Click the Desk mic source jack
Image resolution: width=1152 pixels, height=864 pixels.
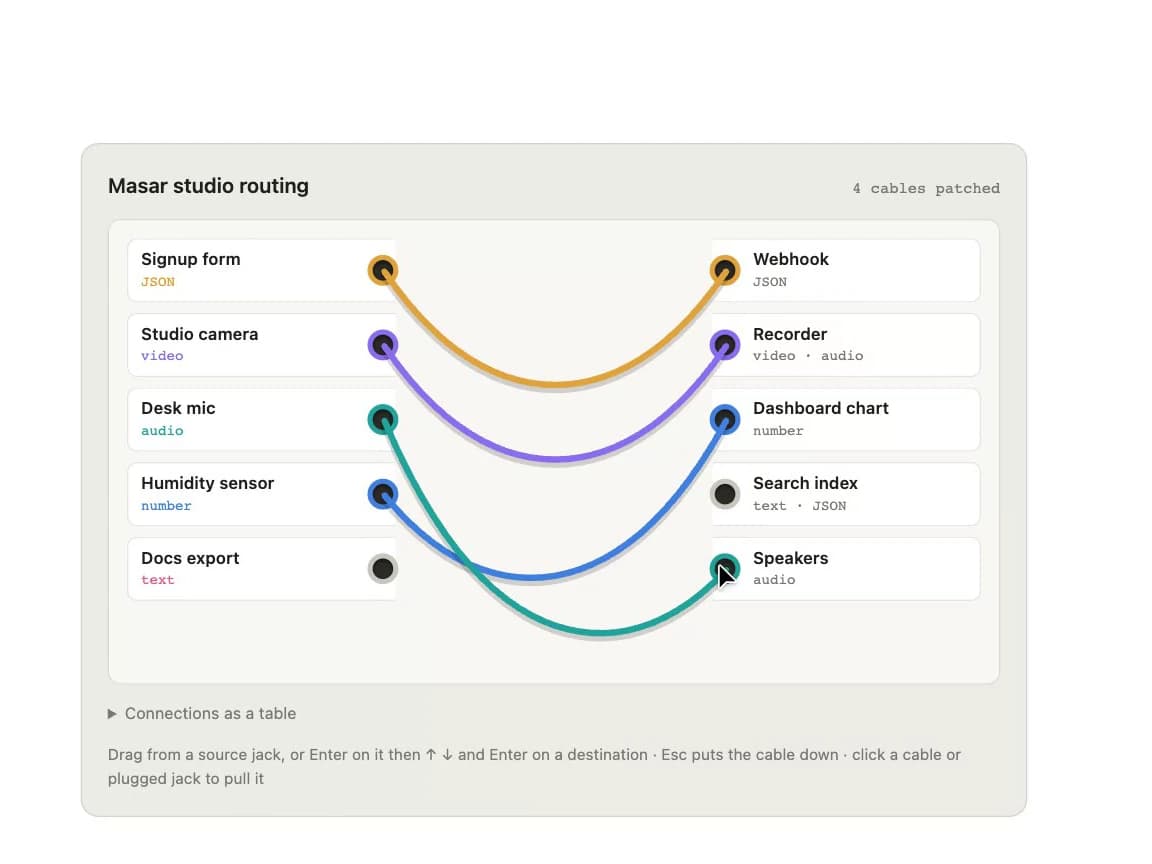pyautogui.click(x=383, y=420)
